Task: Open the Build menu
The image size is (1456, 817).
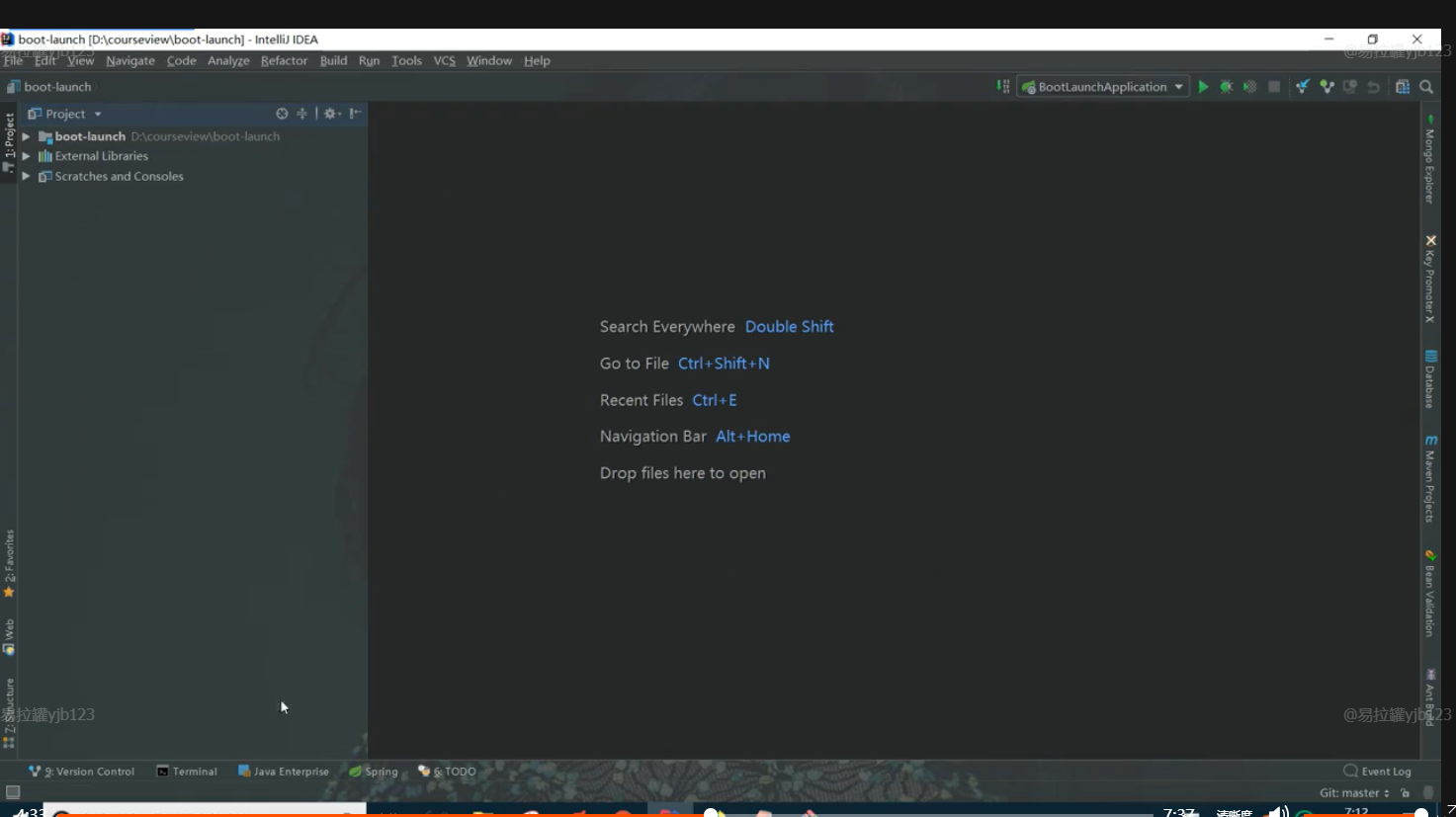Action: pos(333,60)
